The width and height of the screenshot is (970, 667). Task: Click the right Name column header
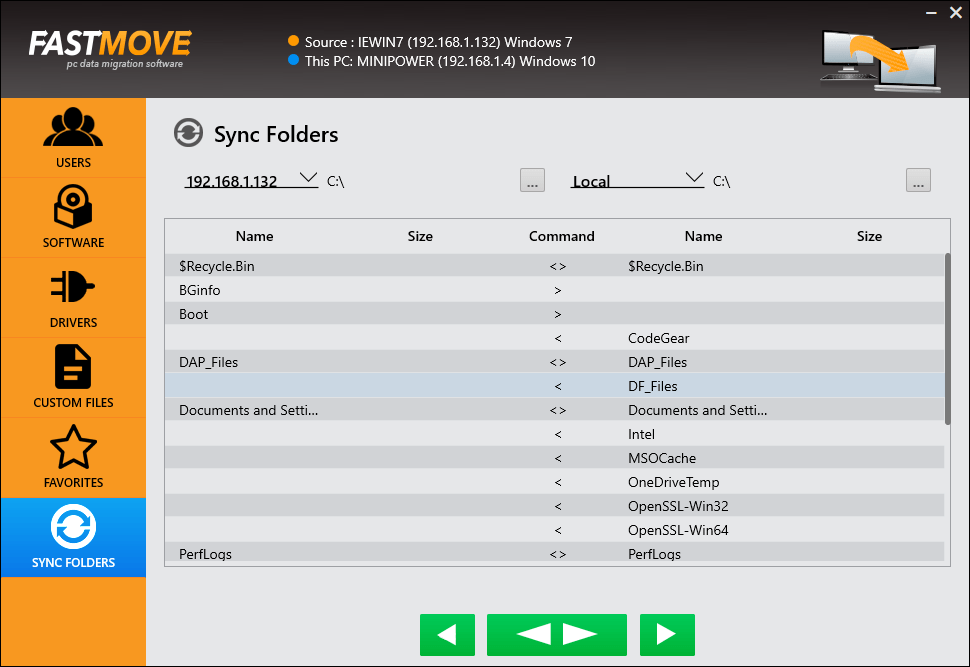(703, 236)
